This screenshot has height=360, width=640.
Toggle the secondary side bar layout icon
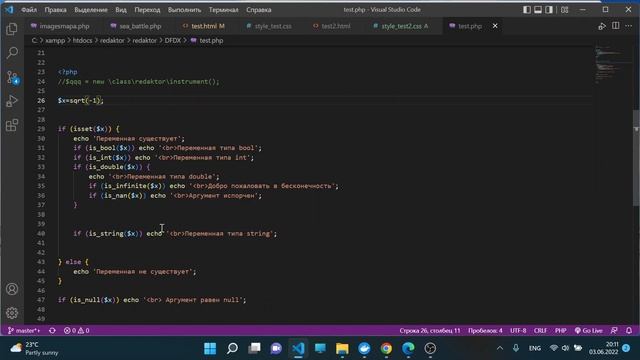click(x=549, y=9)
